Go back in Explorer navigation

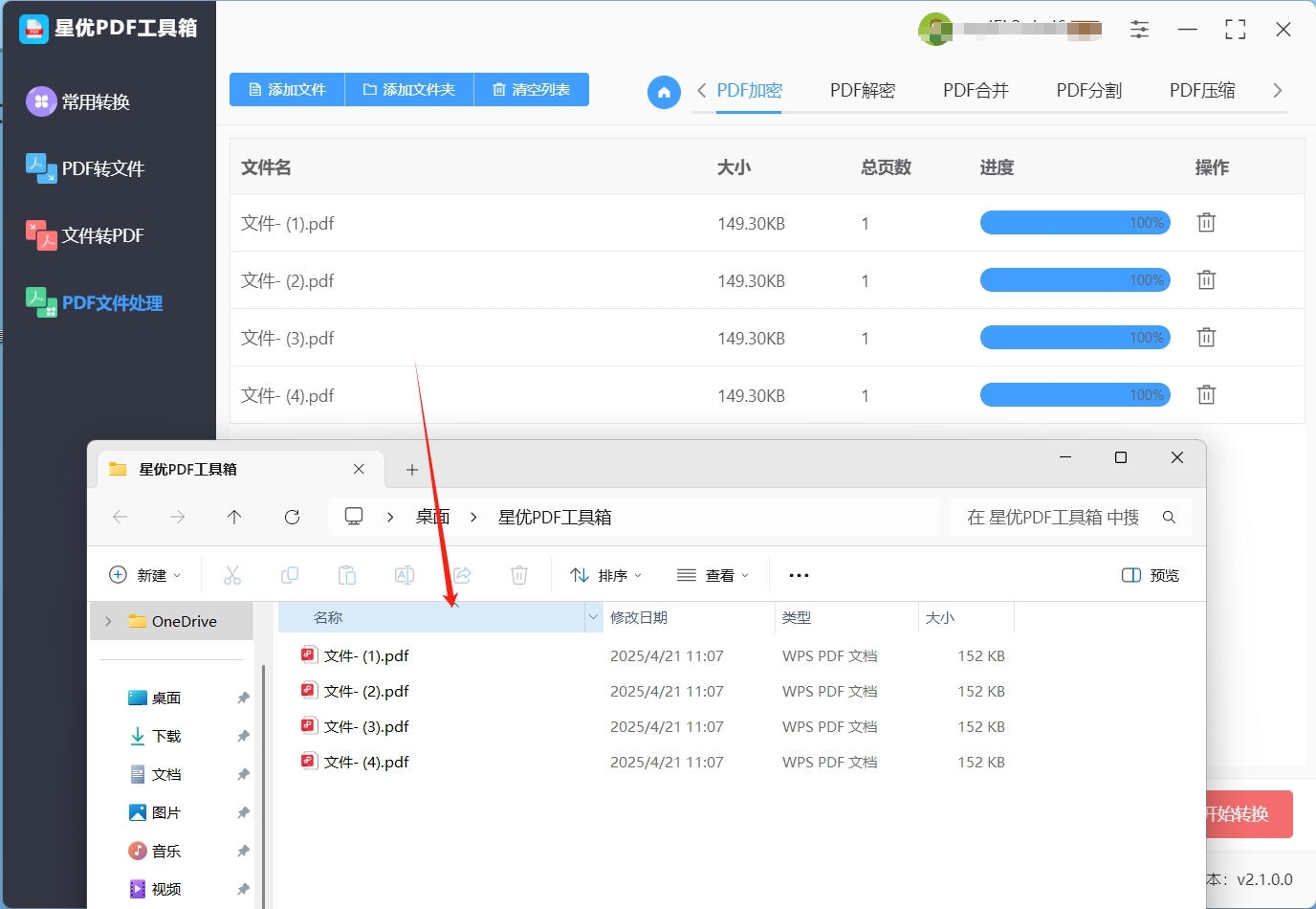tap(121, 517)
